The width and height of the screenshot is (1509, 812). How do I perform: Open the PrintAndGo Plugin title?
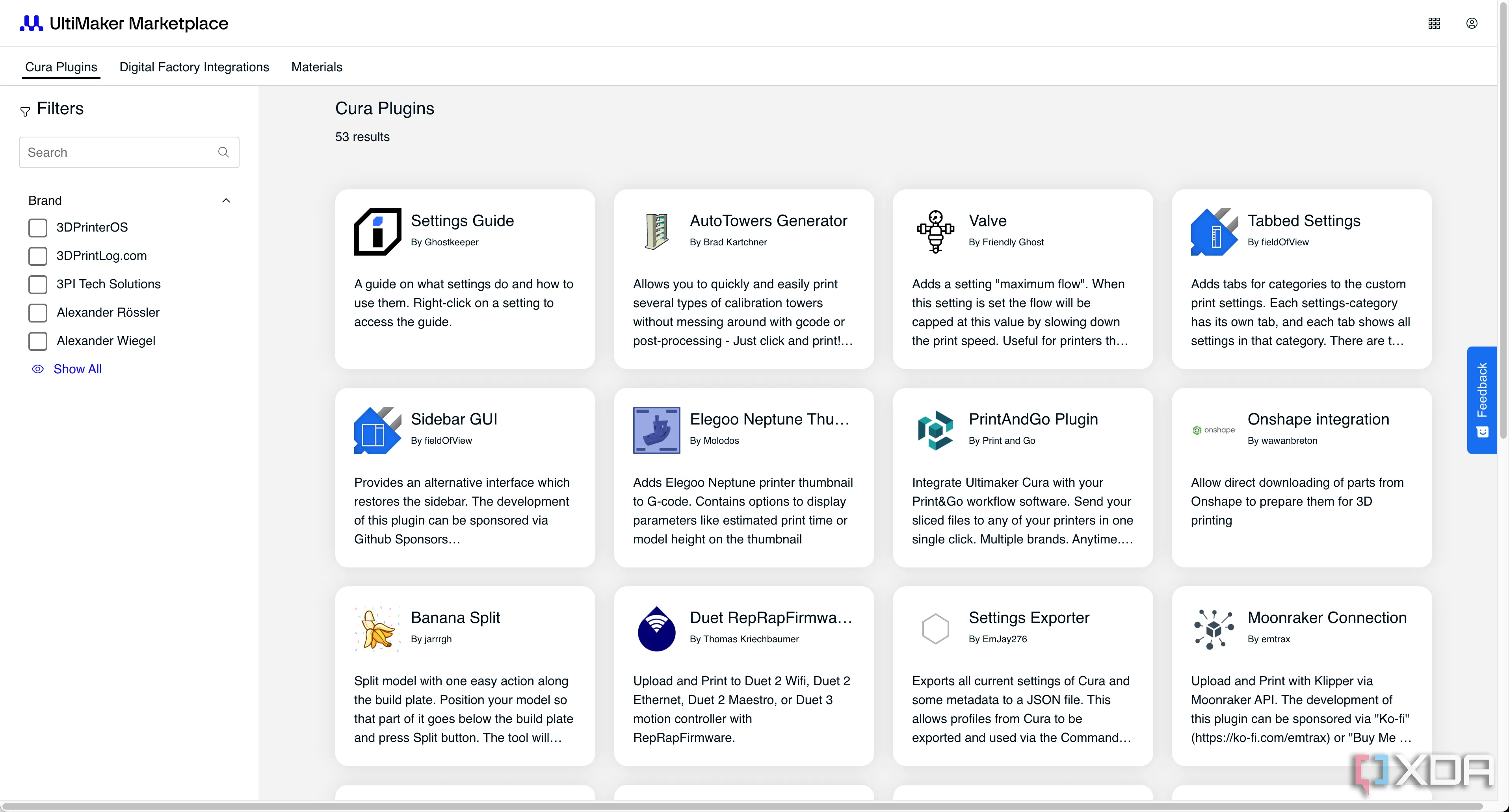(x=1033, y=419)
